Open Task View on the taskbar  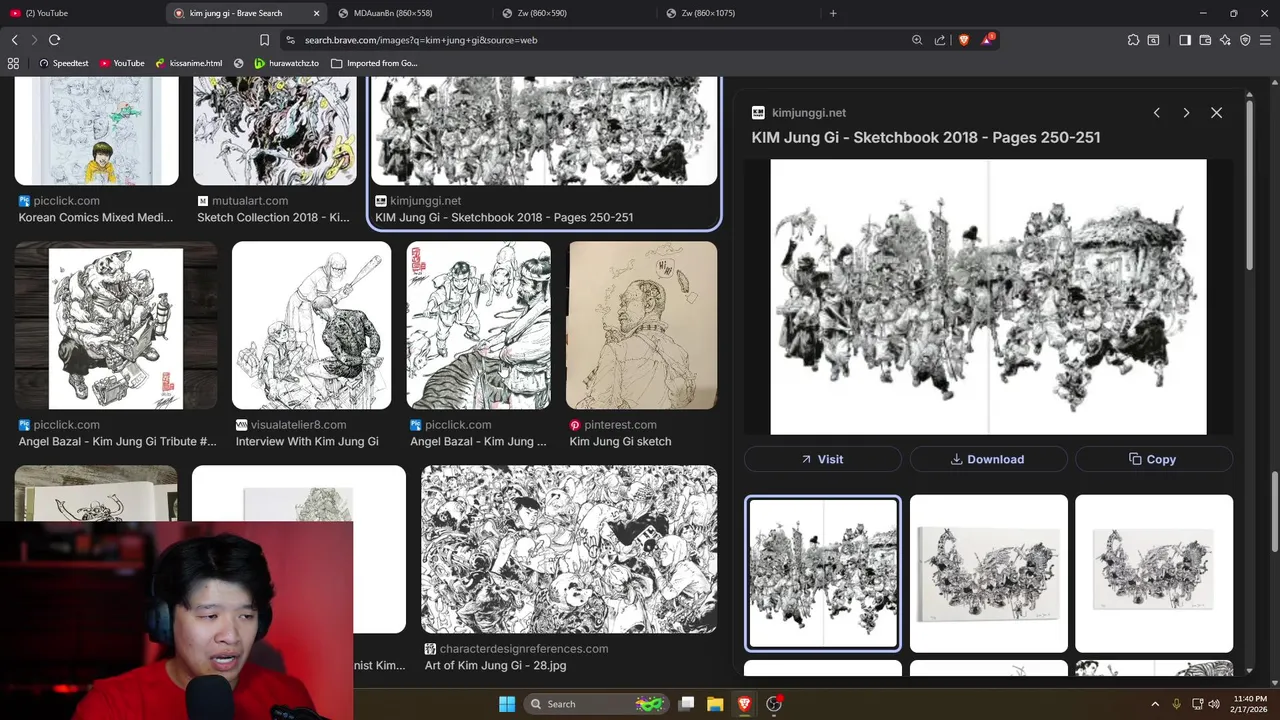(x=687, y=704)
